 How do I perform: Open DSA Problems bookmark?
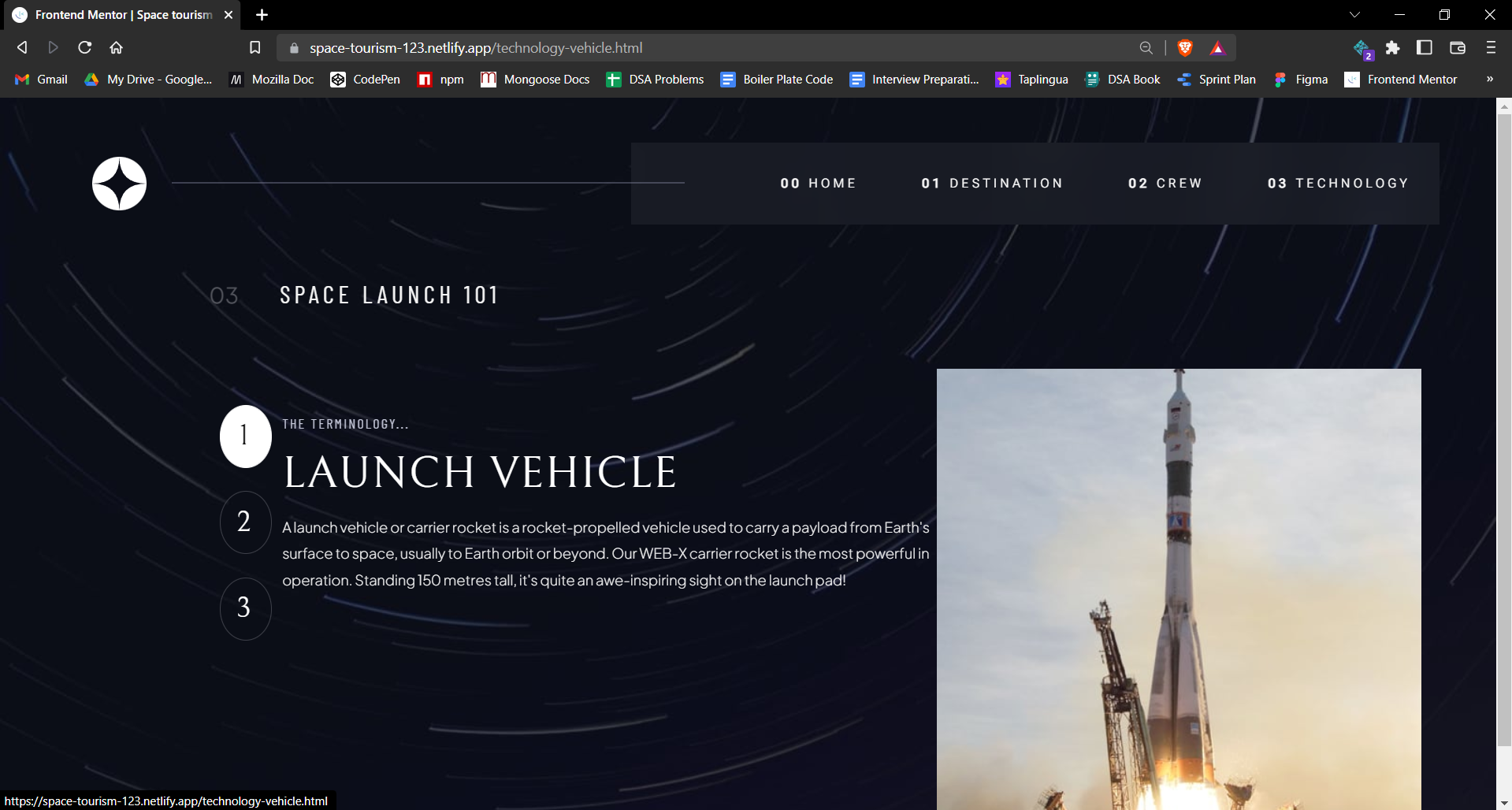[x=655, y=80]
